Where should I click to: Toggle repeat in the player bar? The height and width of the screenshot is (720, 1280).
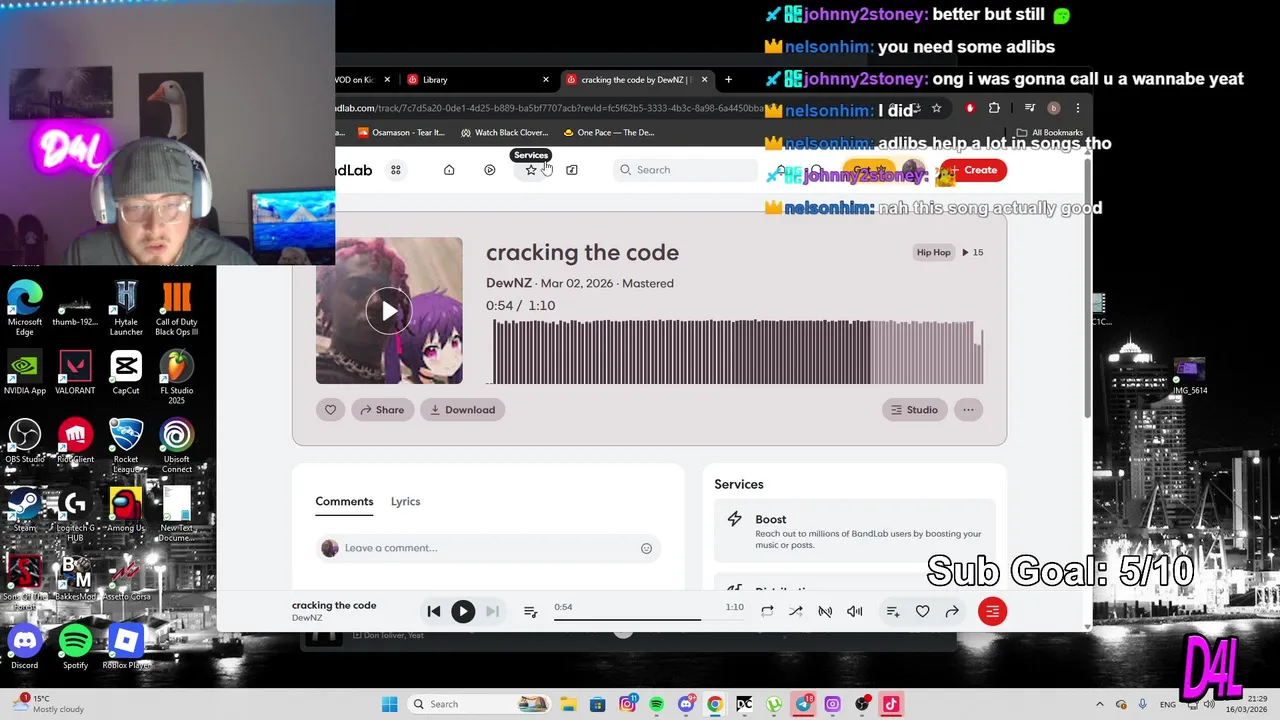767,611
